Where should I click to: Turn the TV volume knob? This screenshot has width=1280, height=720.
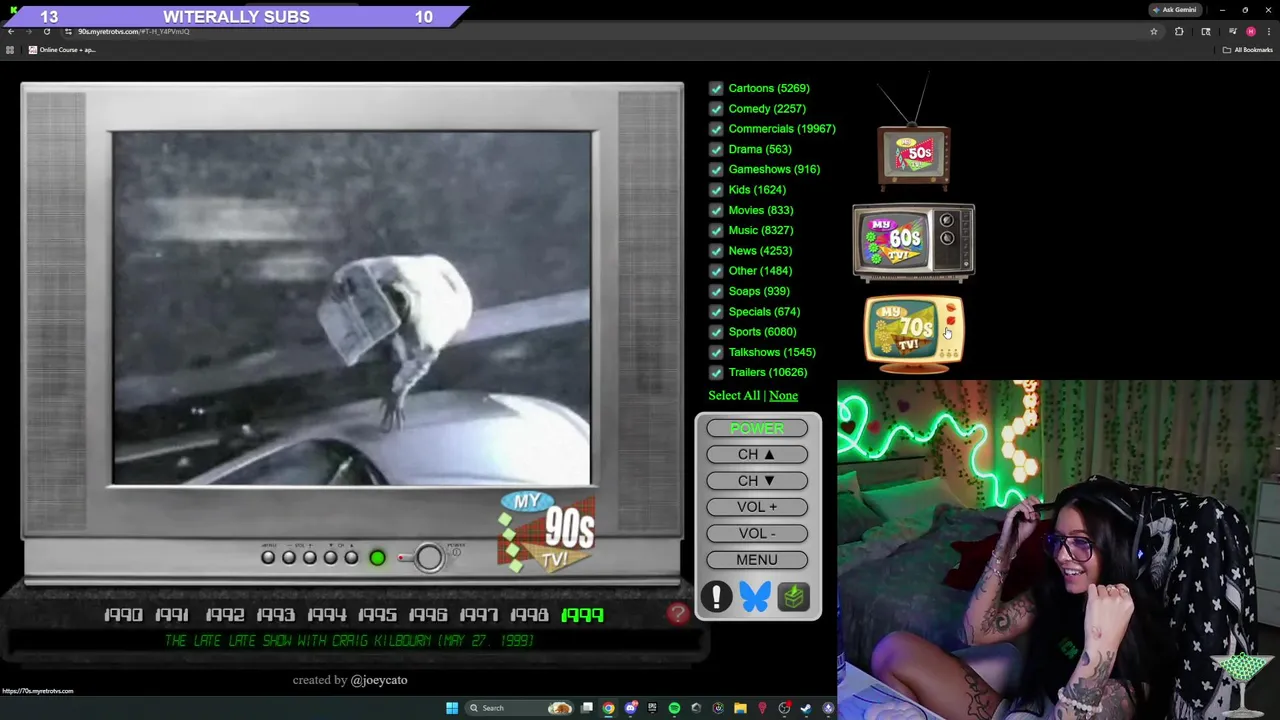[429, 558]
